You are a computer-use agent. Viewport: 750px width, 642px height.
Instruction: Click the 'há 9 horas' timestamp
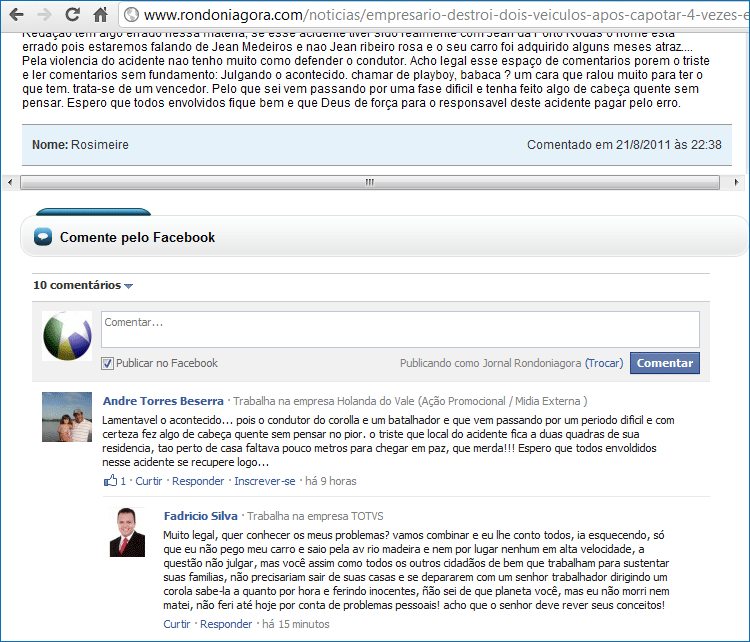[x=331, y=481]
